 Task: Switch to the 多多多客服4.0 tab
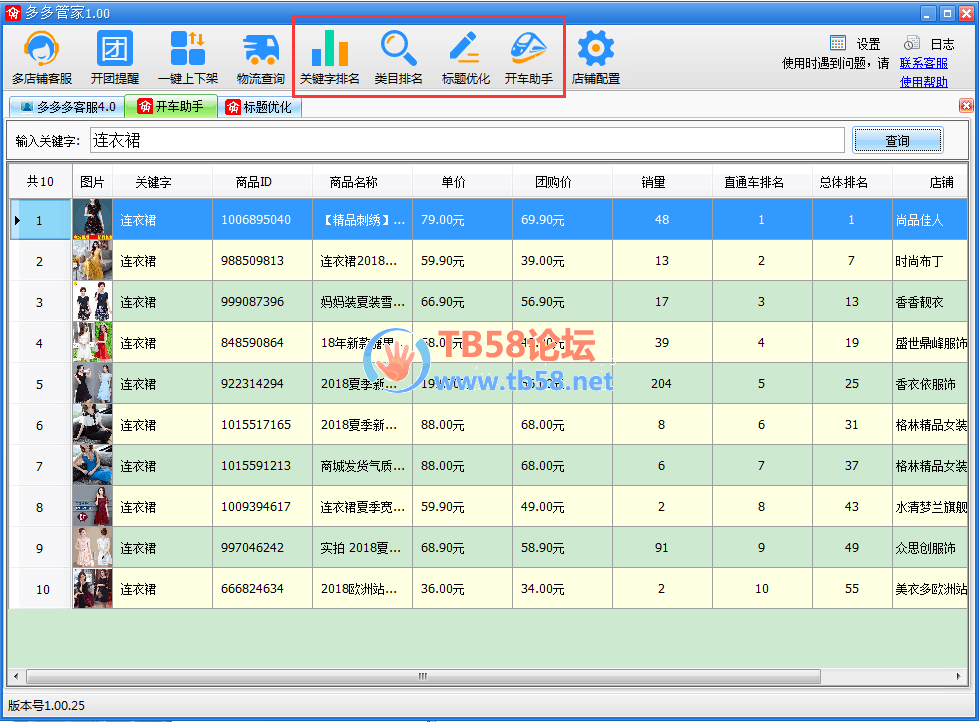[x=66, y=107]
